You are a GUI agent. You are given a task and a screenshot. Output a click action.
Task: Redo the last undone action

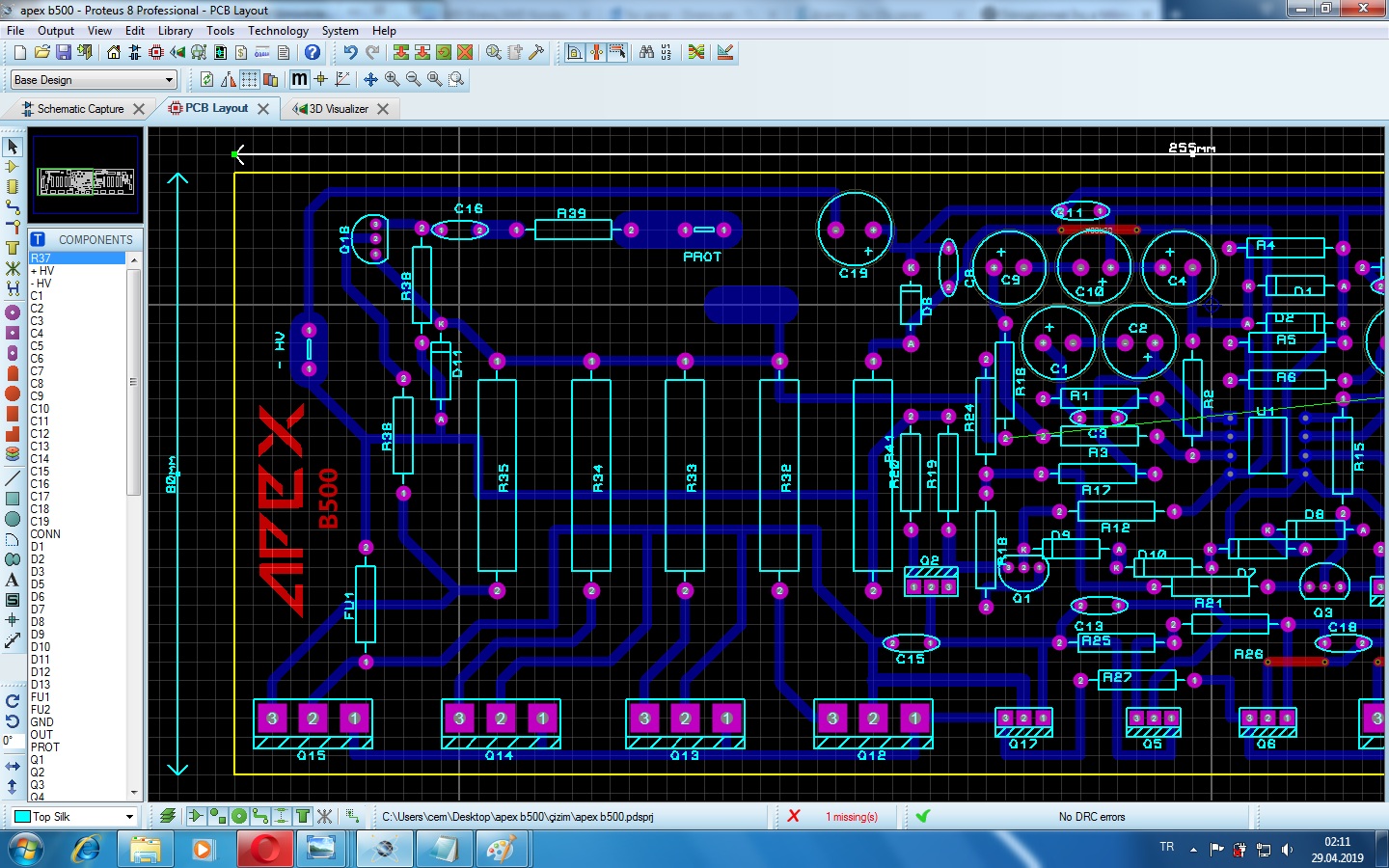point(372,52)
